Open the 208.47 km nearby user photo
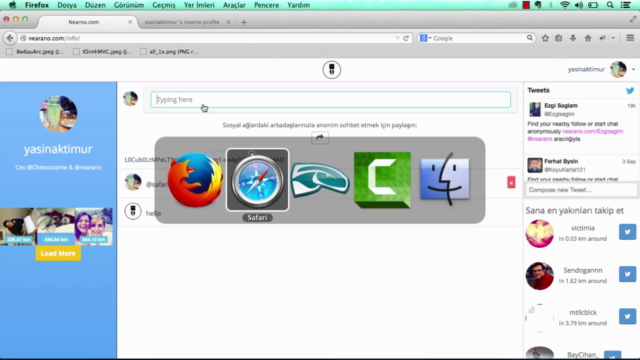Image resolution: width=640 pixels, height=360 pixels. pyautogui.click(x=18, y=227)
